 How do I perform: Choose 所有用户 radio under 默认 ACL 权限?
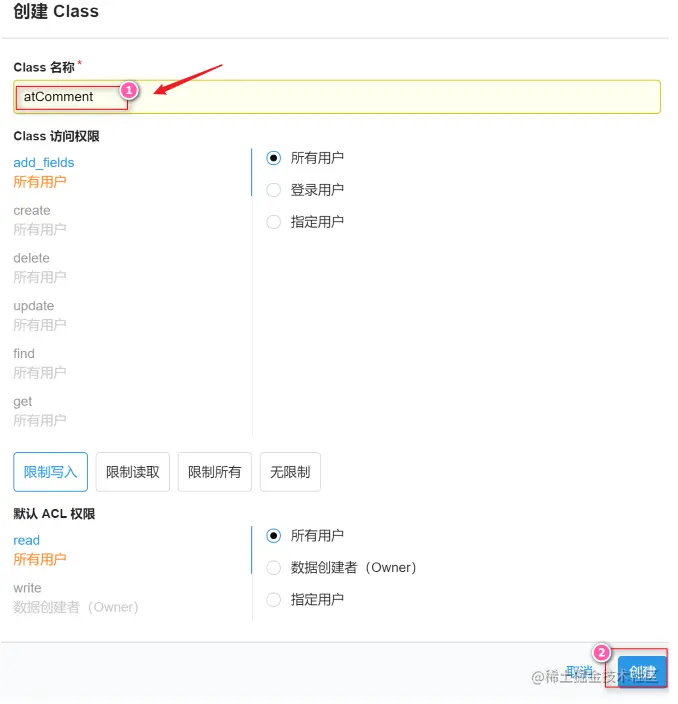point(273,536)
